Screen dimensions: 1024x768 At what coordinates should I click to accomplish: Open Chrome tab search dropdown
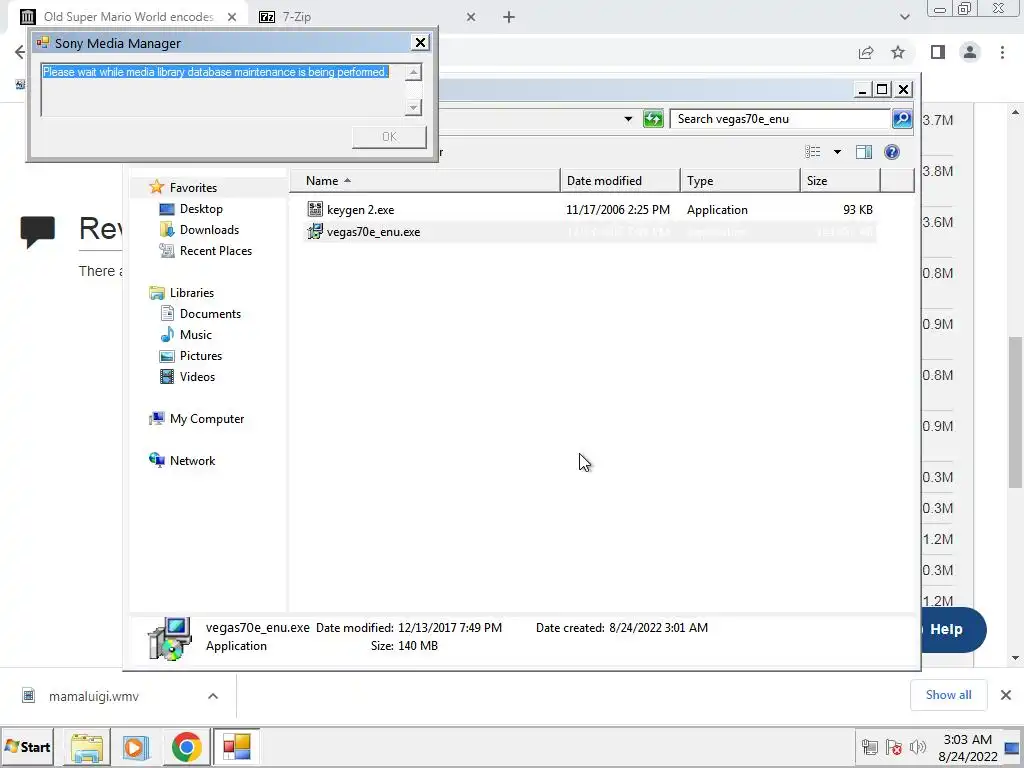pos(904,17)
